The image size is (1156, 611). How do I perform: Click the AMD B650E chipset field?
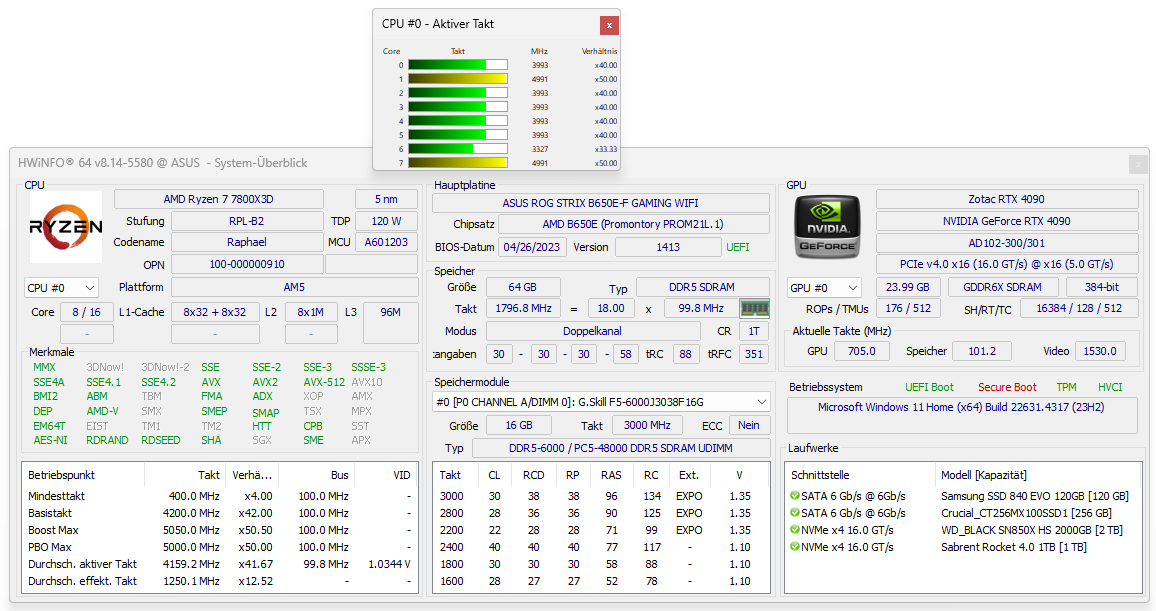(x=633, y=224)
